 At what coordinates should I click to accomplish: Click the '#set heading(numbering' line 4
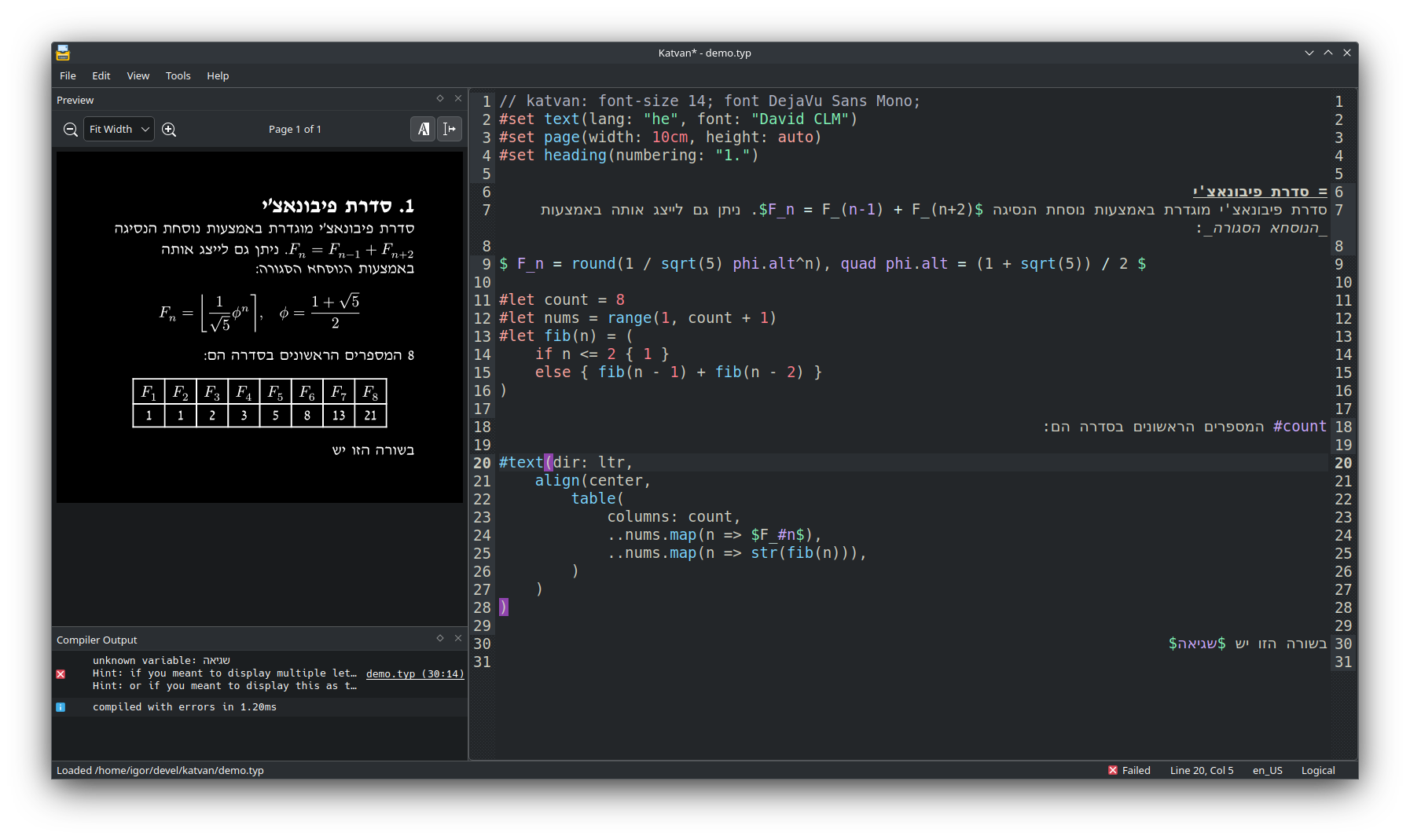(x=629, y=156)
